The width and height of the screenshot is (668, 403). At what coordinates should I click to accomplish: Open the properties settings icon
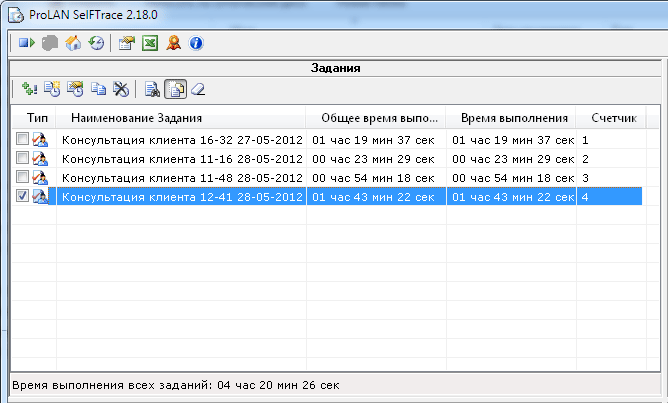click(126, 43)
